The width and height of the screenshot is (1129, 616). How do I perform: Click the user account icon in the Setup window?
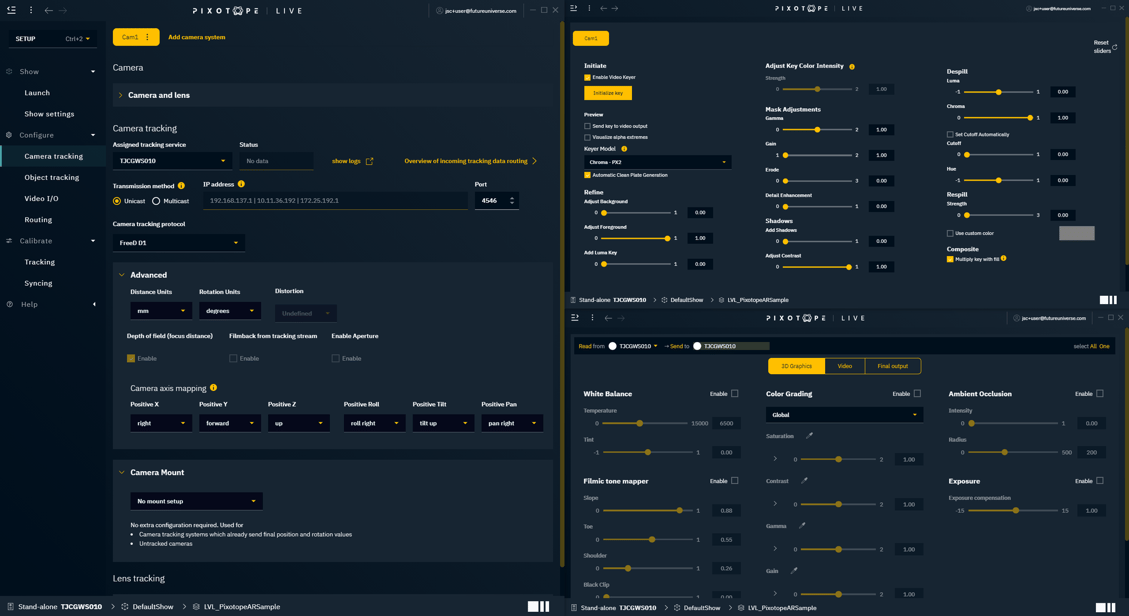439,11
